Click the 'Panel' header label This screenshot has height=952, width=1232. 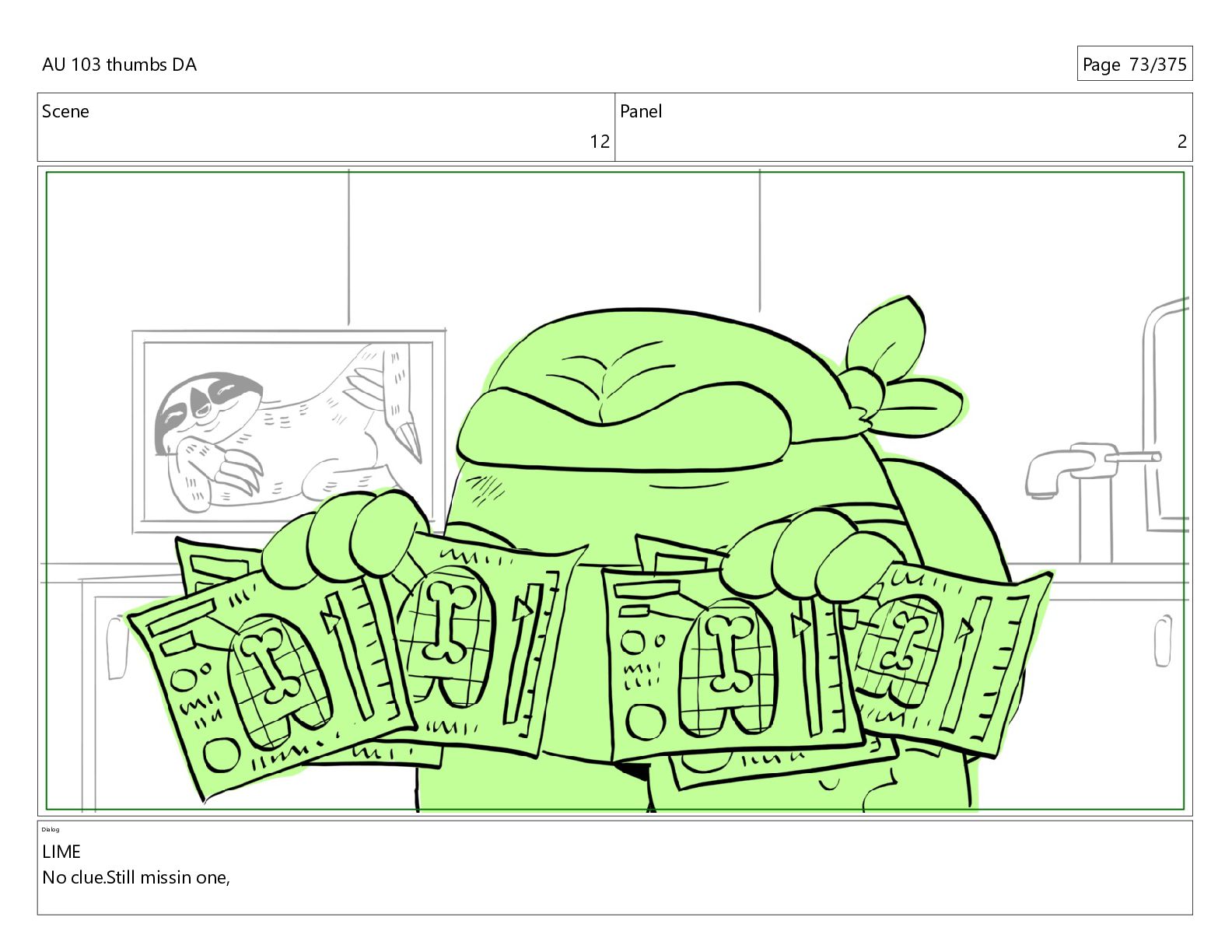pyautogui.click(x=641, y=111)
